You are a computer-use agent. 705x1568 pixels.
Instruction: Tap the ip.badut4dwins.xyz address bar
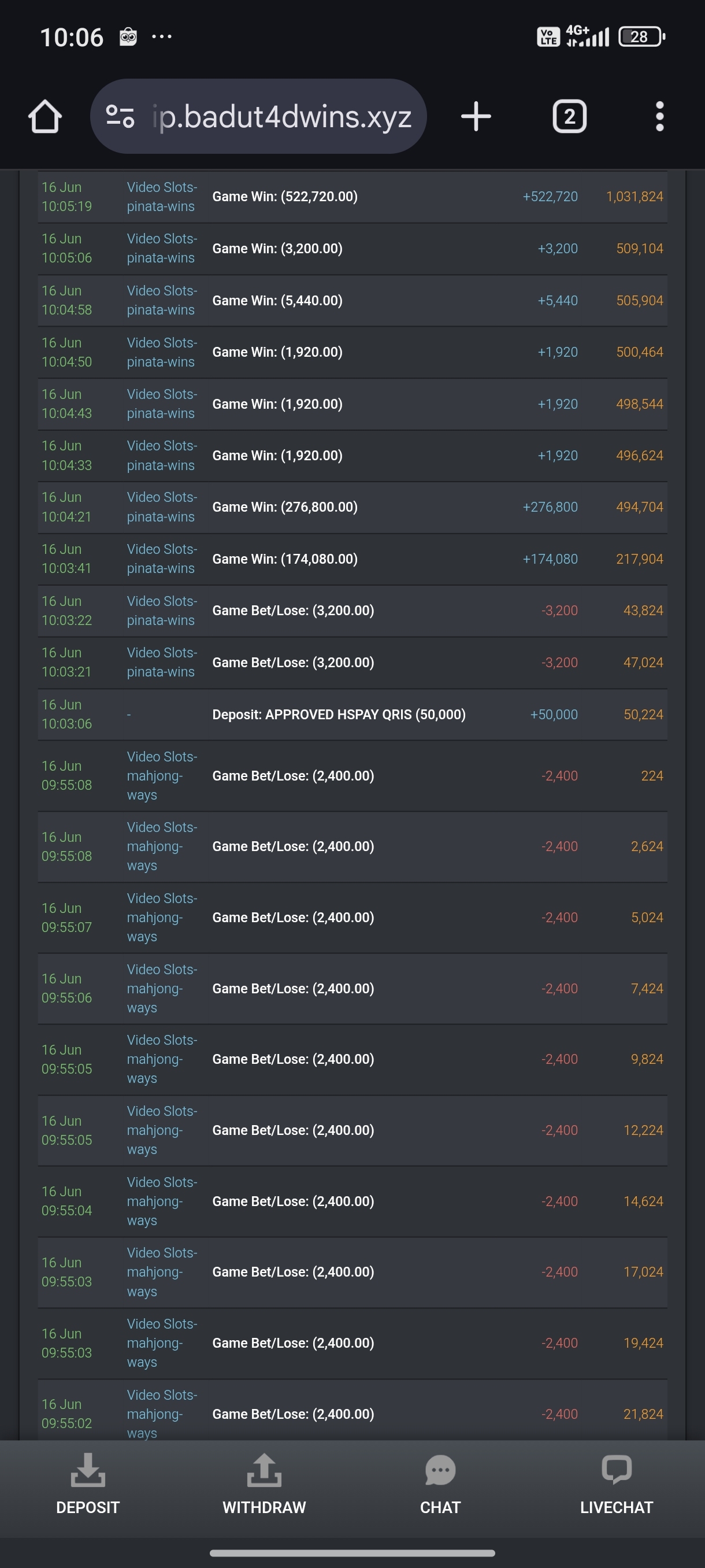[x=281, y=116]
